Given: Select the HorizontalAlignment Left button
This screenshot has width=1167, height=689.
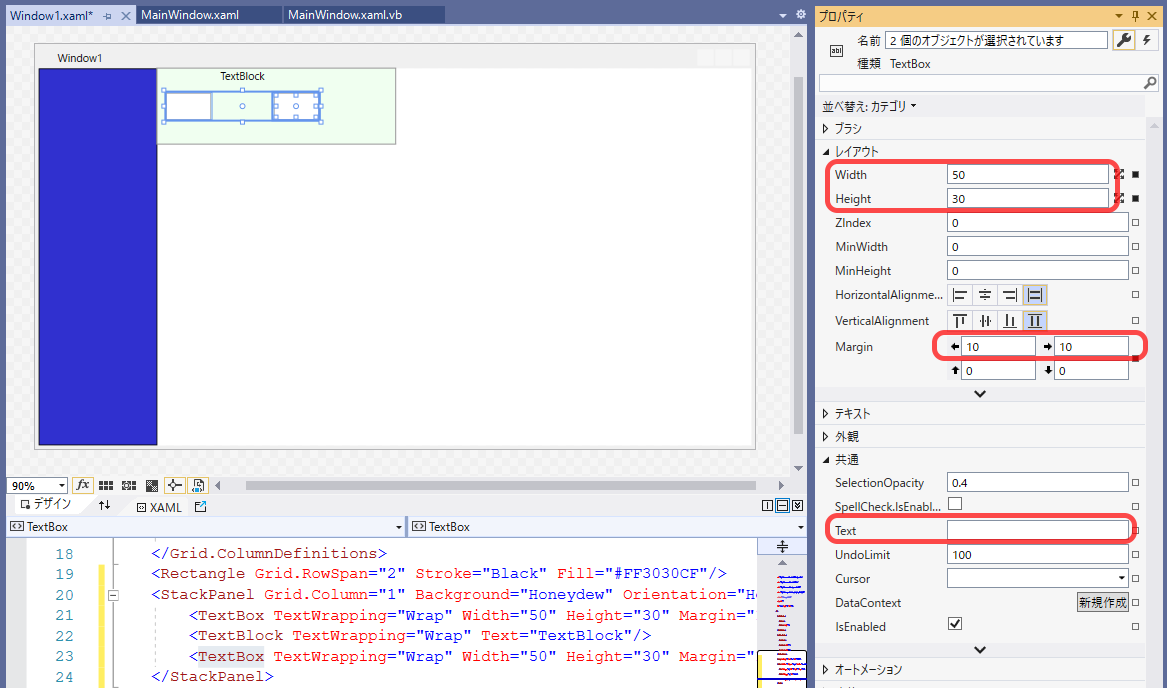Looking at the screenshot, I should pyautogui.click(x=959, y=294).
